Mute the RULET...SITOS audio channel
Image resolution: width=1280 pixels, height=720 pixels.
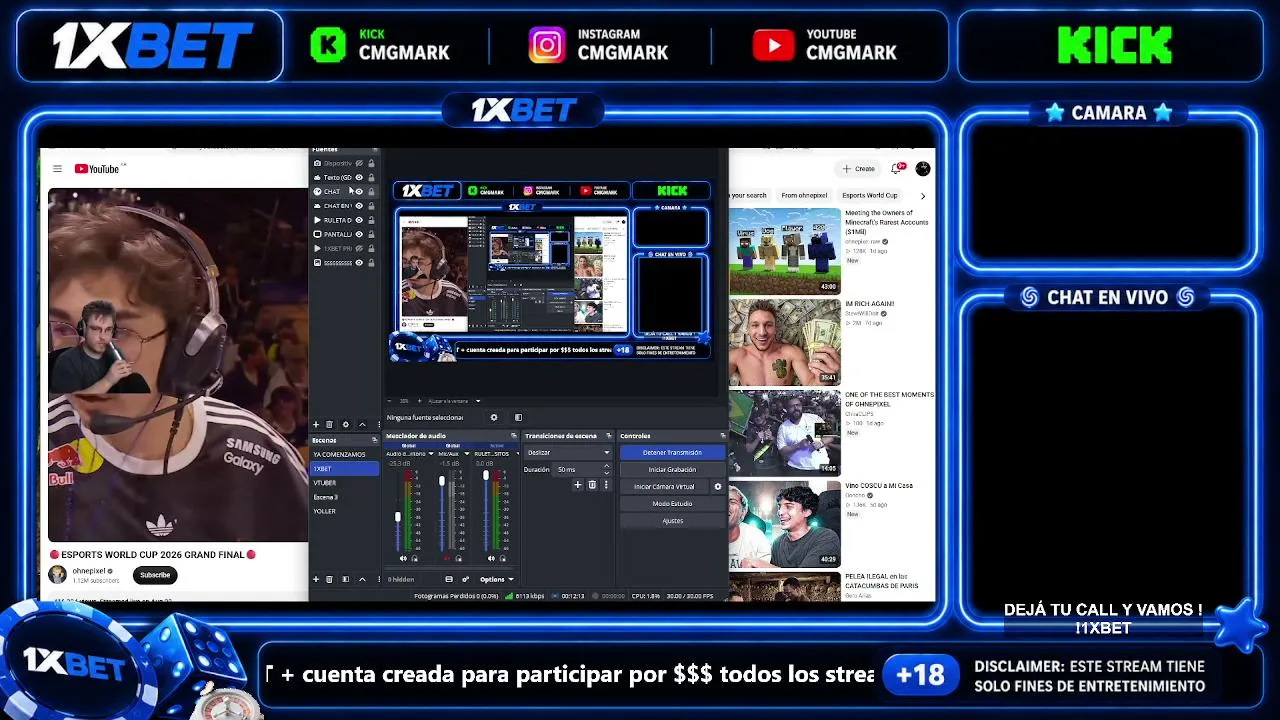tap(491, 558)
